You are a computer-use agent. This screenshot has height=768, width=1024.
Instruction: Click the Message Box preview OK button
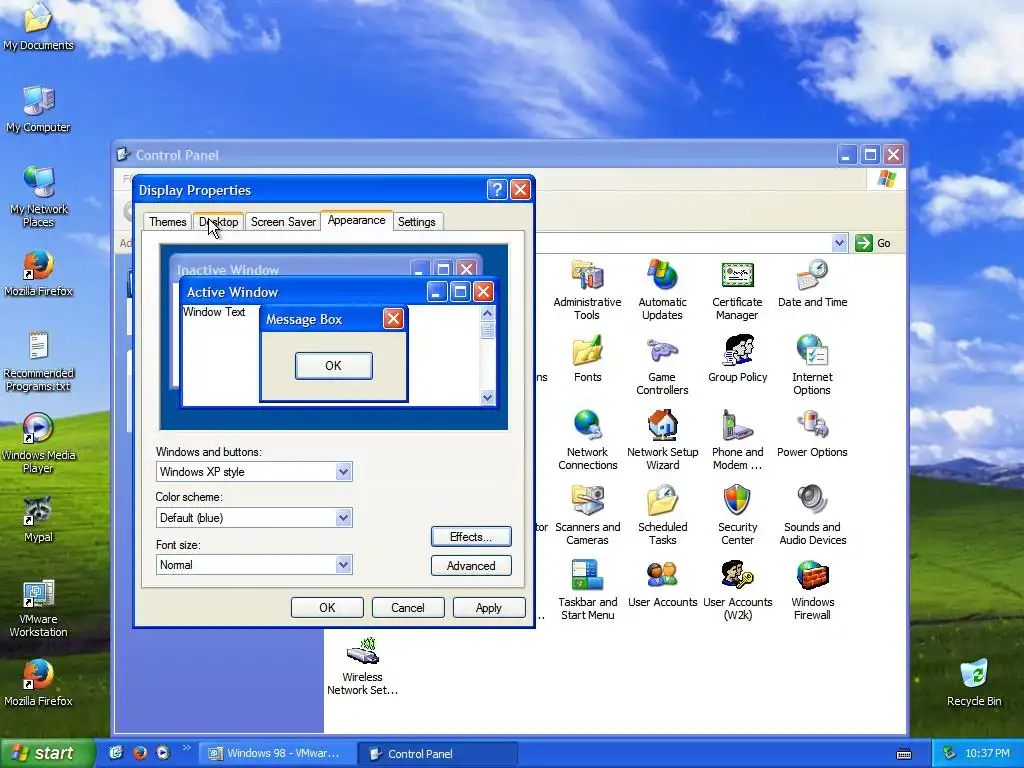click(x=334, y=366)
